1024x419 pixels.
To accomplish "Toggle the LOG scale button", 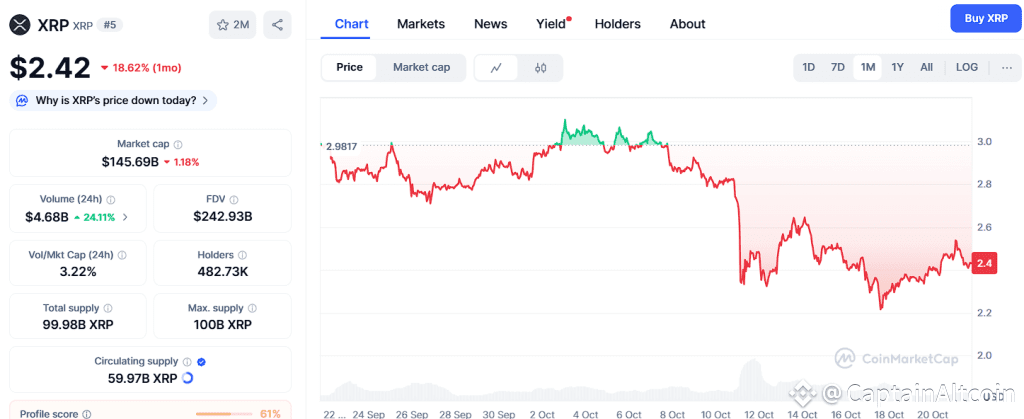I will [967, 67].
